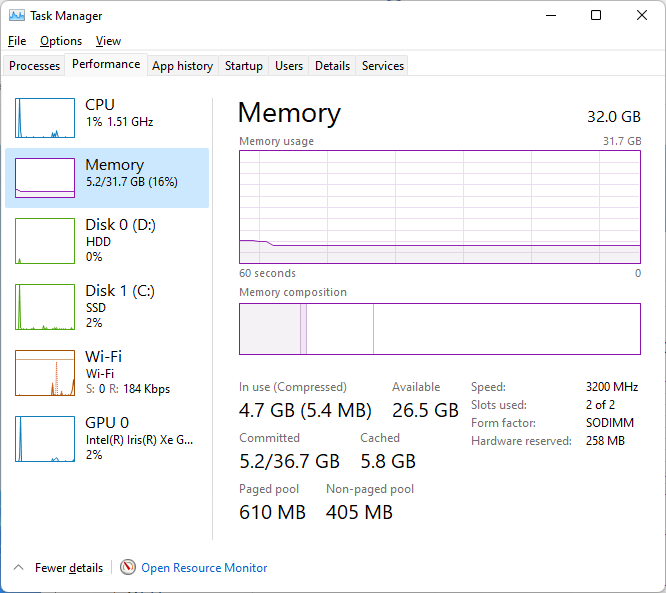This screenshot has width=666, height=593.
Task: Switch to the Performance tab
Action: 106,64
